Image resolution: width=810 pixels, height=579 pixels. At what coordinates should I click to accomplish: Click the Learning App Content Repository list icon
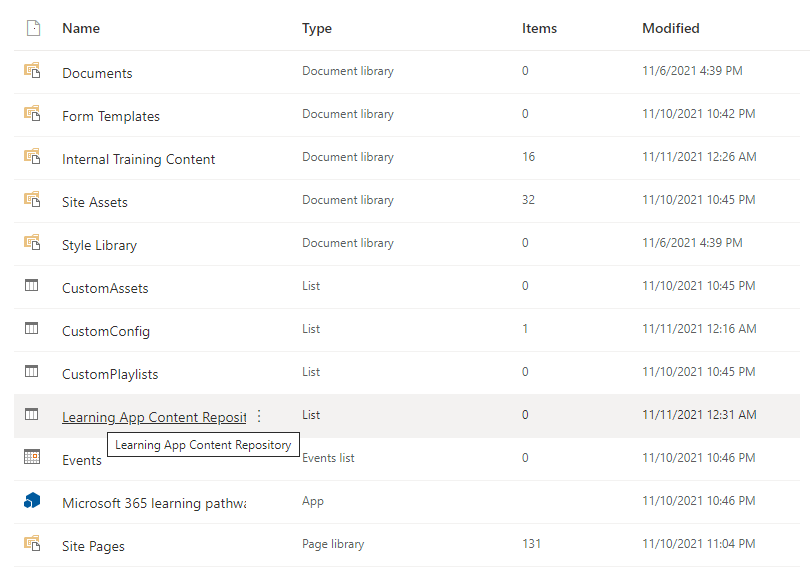(x=32, y=414)
